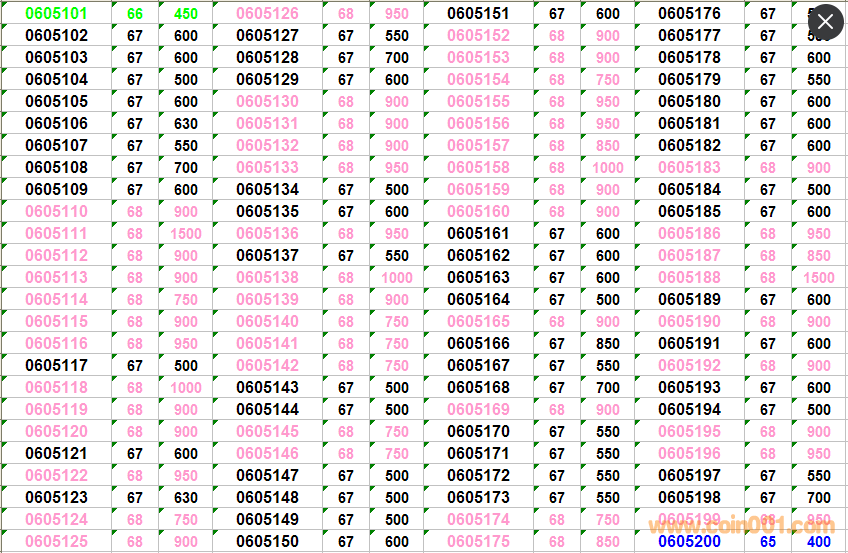Click the 850 price next to 0605166
Image resolution: width=848 pixels, height=553 pixels.
click(608, 344)
